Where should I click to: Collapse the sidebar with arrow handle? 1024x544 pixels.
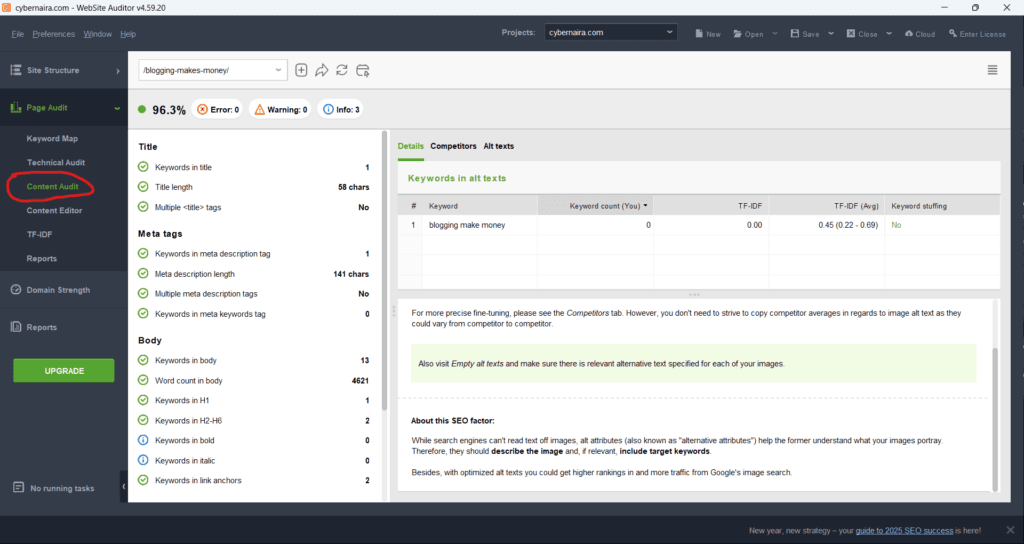coord(123,487)
